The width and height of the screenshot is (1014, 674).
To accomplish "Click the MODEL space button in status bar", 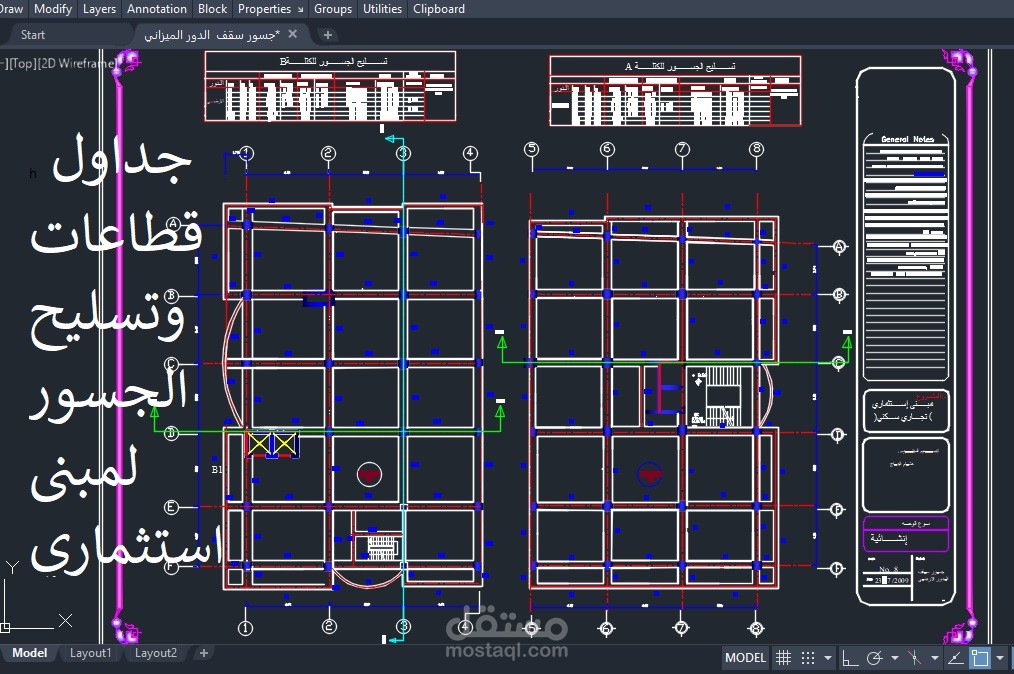I will click(745, 658).
